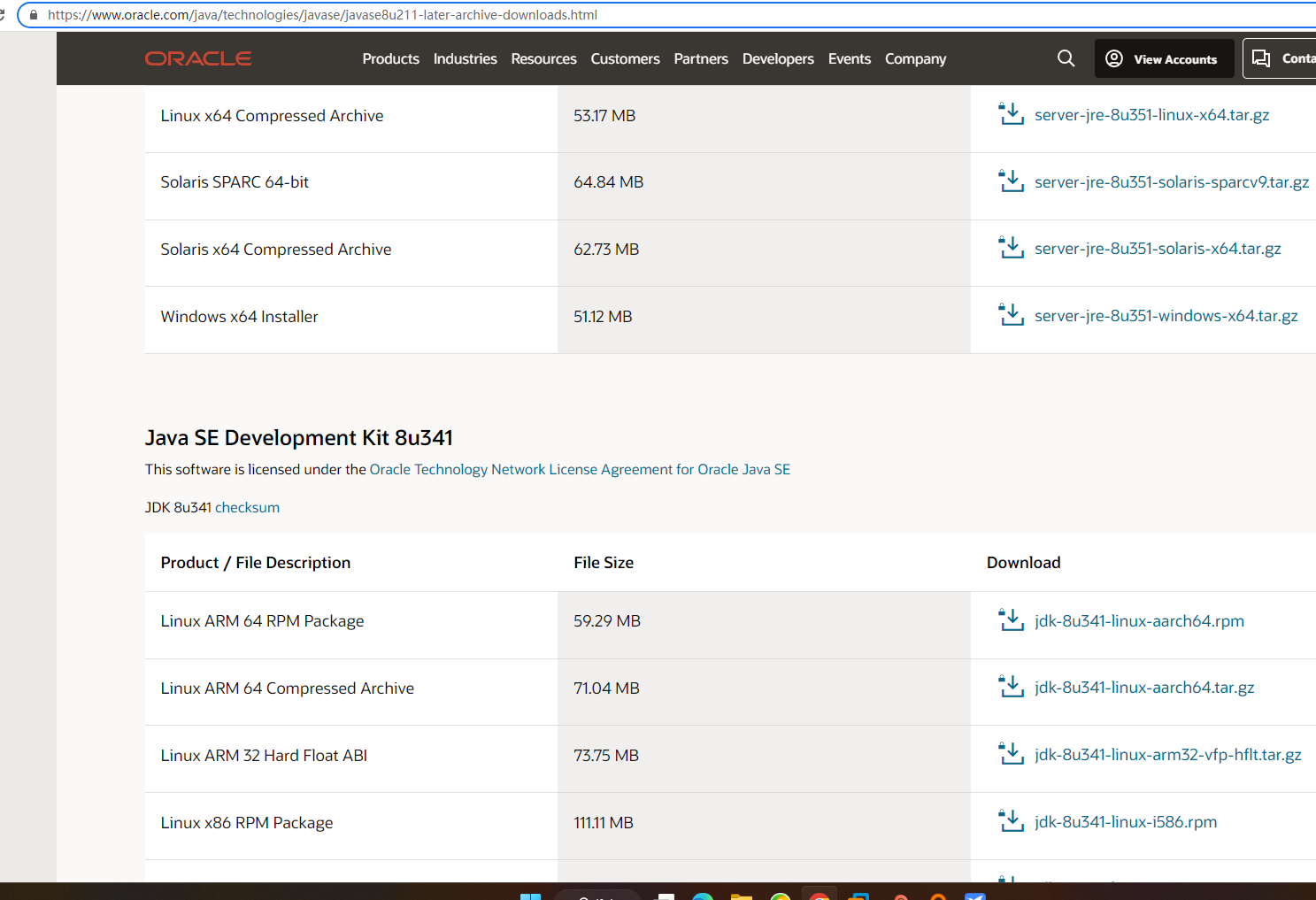The width and height of the screenshot is (1316, 900).
Task: Click the 'File Size' column header
Action: tap(604, 563)
